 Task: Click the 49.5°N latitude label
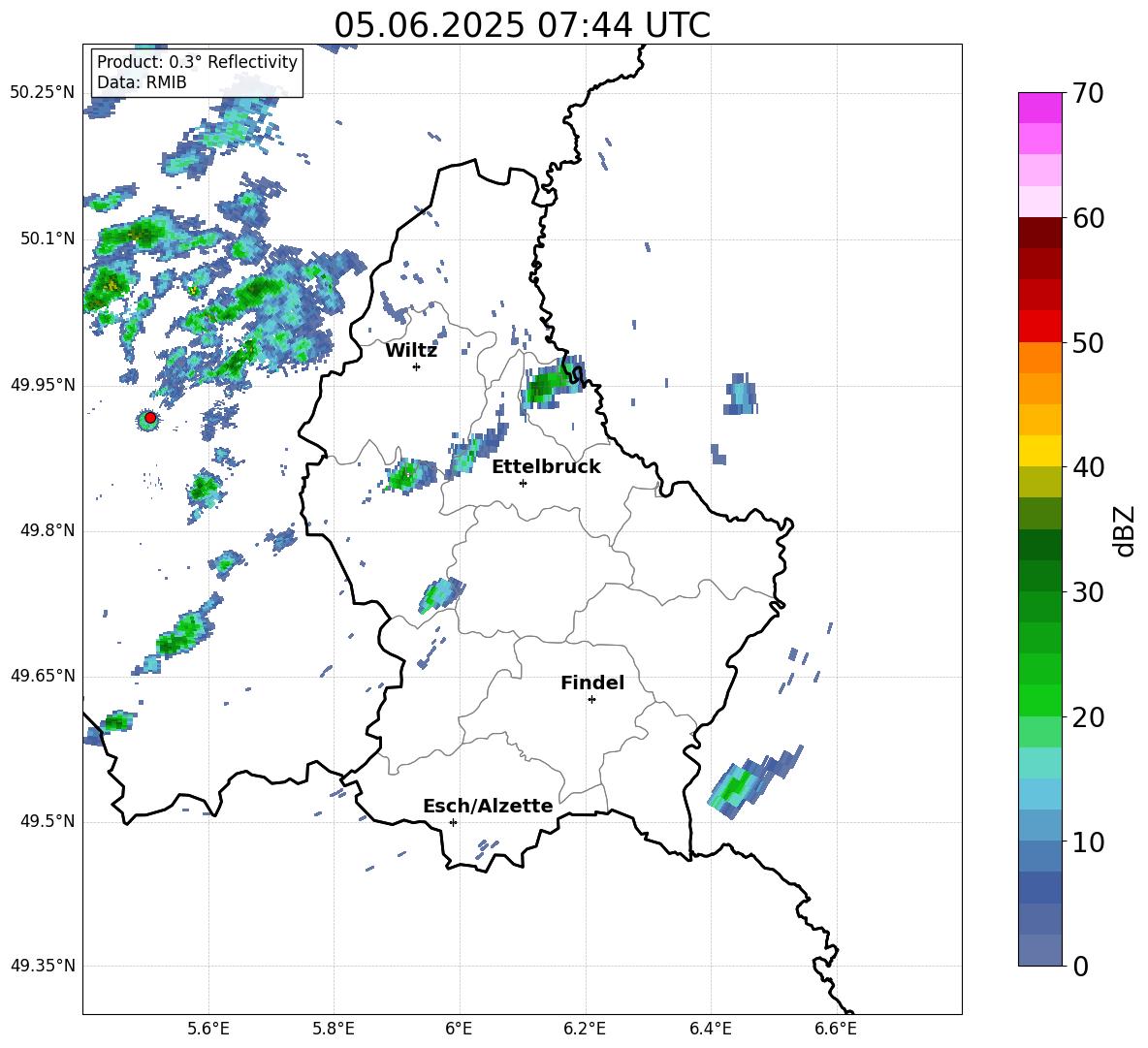point(48,821)
